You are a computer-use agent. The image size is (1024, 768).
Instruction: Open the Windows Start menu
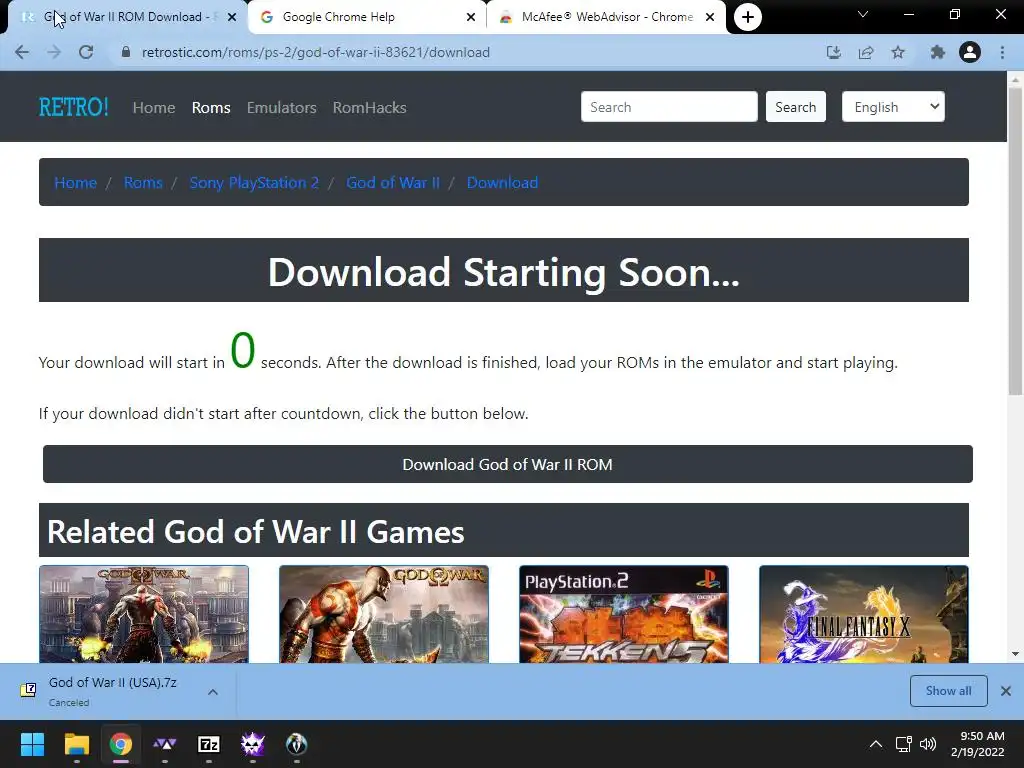pyautogui.click(x=32, y=744)
